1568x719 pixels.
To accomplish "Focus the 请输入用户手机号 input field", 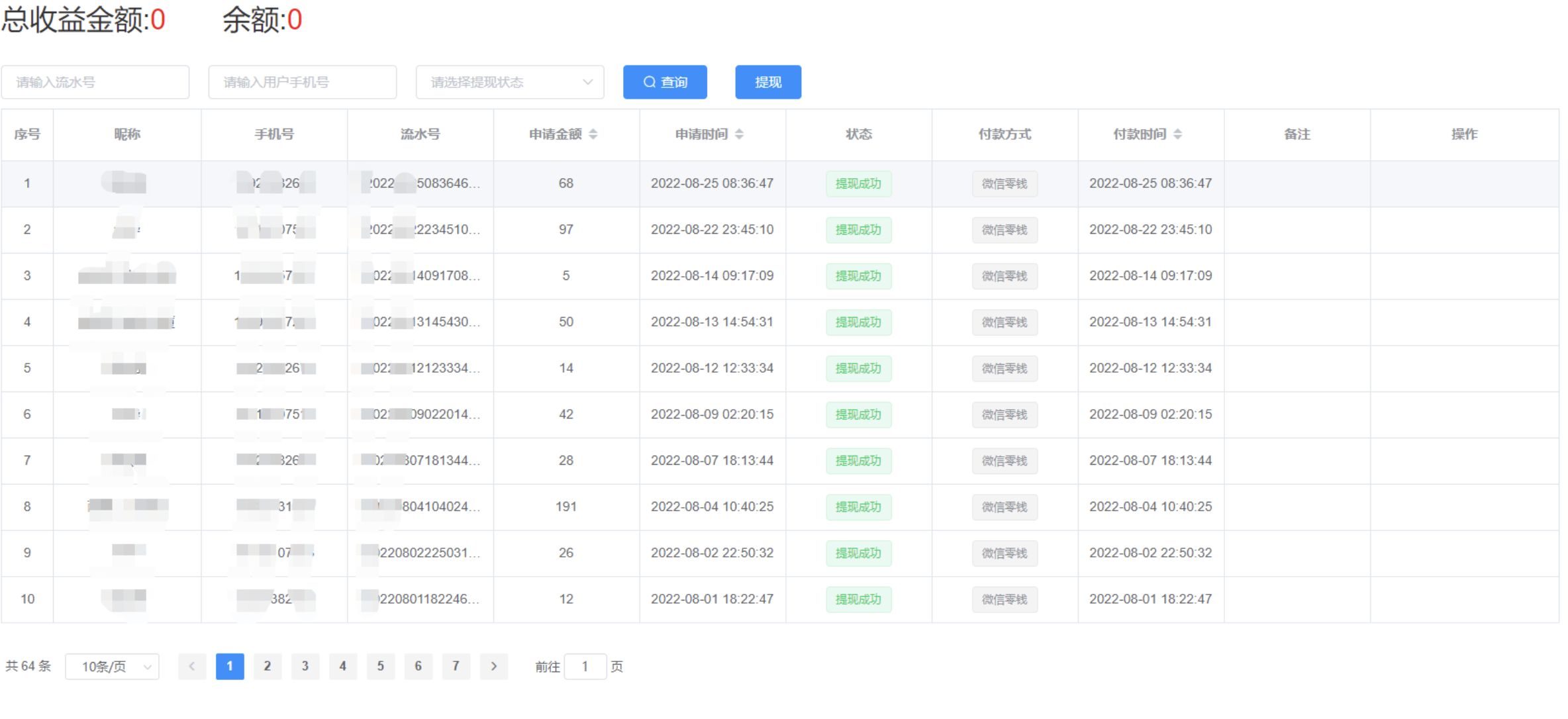I will (x=303, y=82).
